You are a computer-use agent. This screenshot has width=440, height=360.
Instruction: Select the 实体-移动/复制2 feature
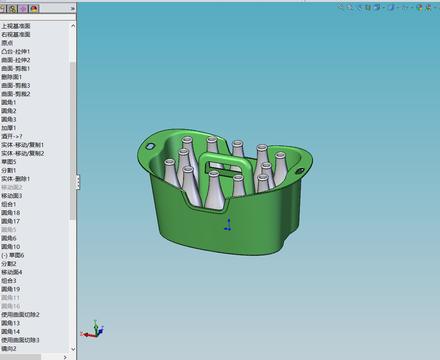23,153
